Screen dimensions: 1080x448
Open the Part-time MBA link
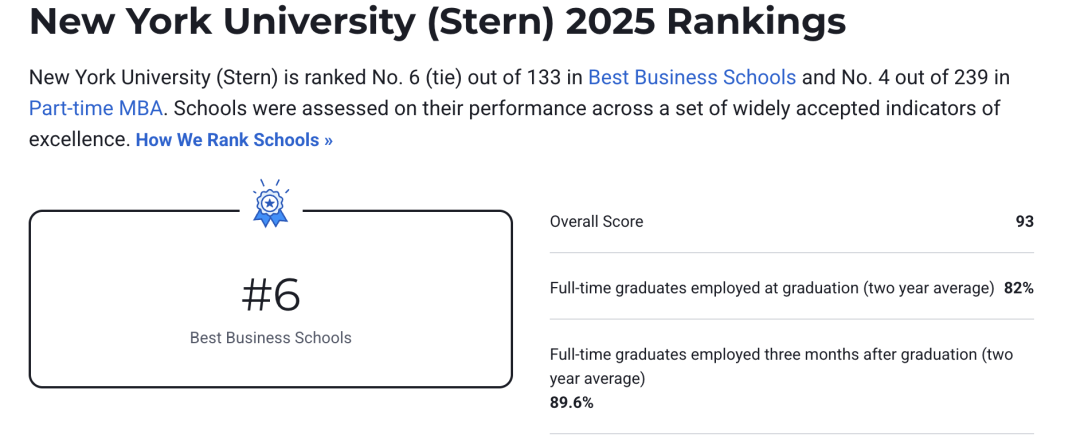(94, 108)
